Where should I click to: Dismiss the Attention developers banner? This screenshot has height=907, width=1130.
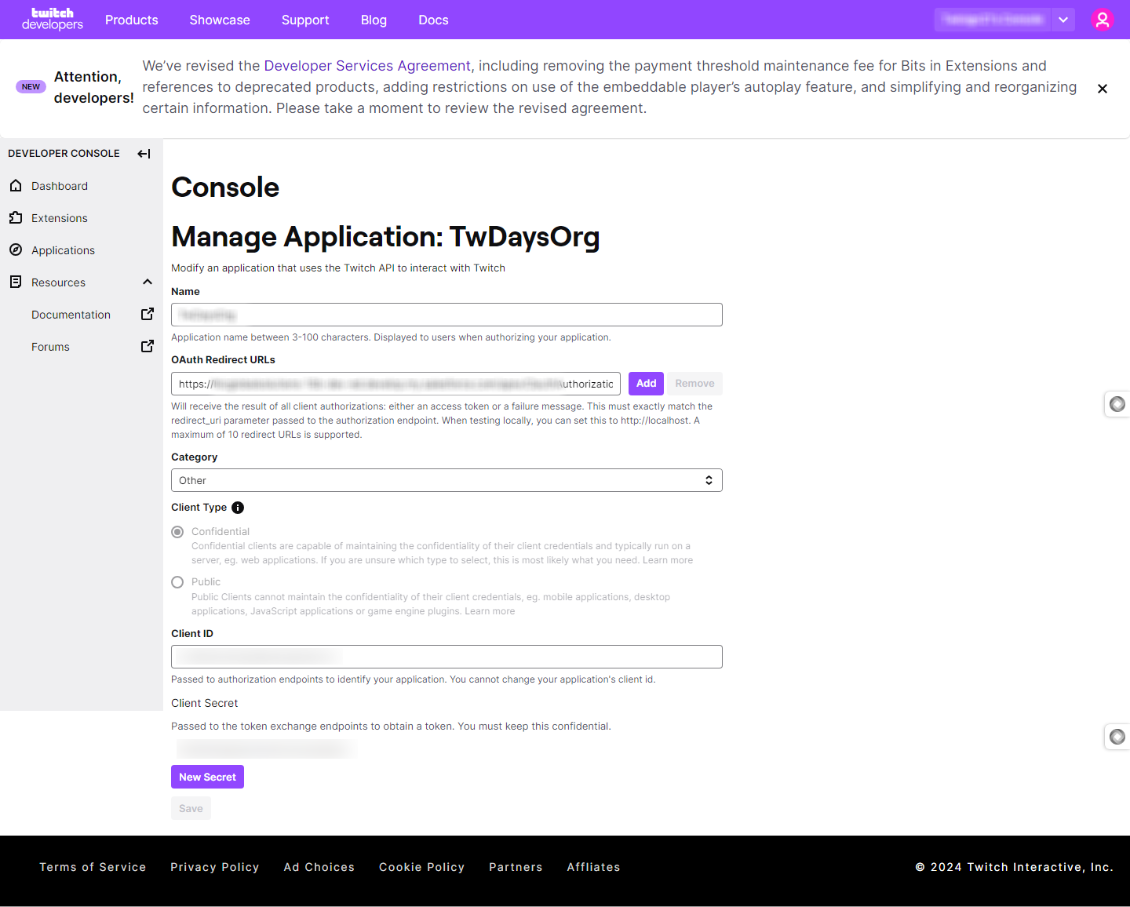point(1102,89)
